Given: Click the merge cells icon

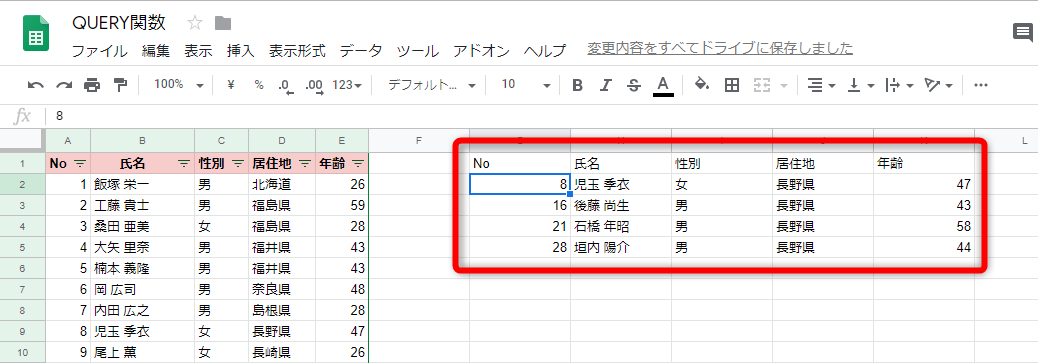Looking at the screenshot, I should 762,85.
